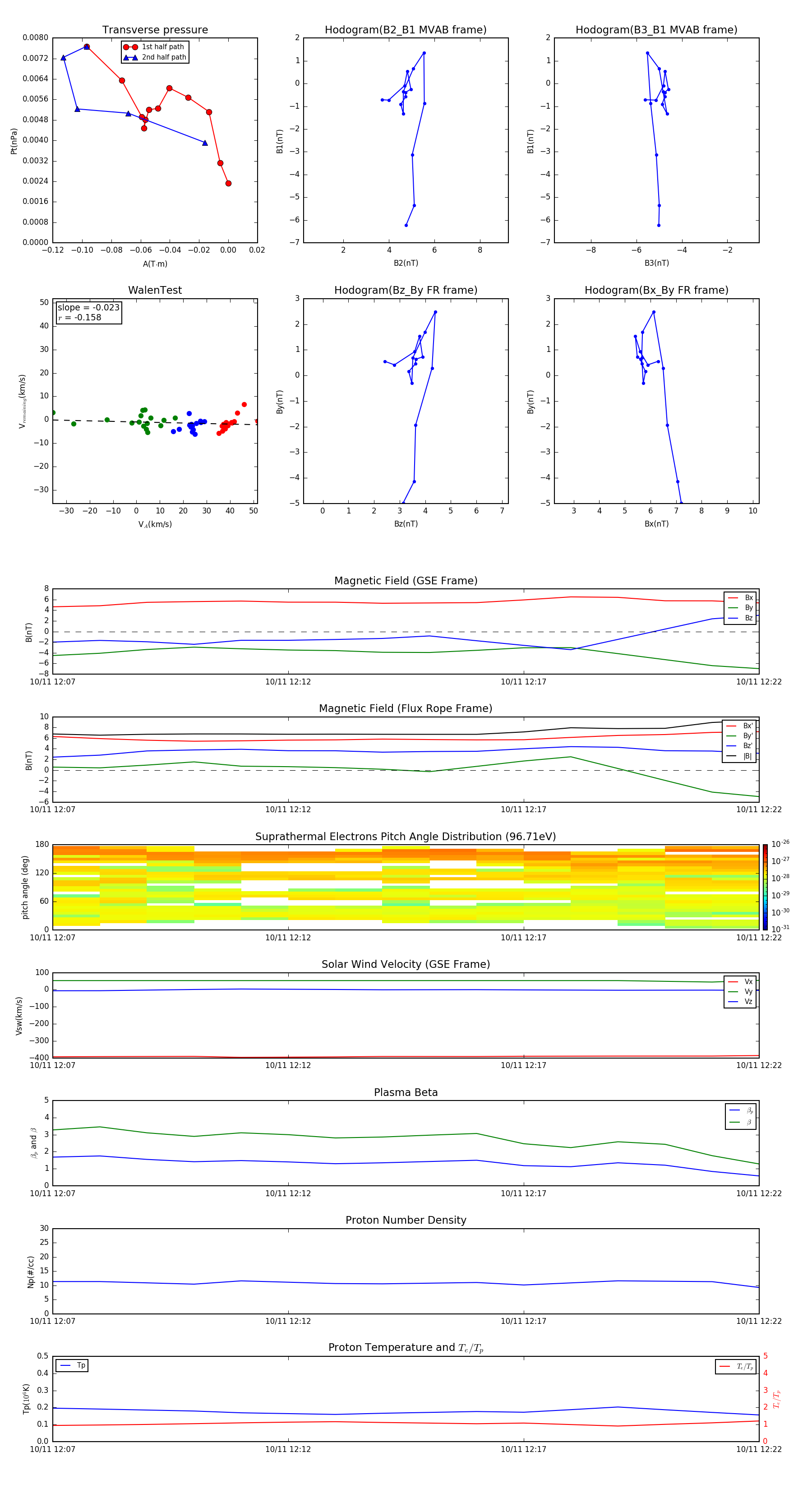The height and width of the screenshot is (1489, 812).
Task: Click the 'Bz' legend entry in GSE field panel
Action: (740, 618)
